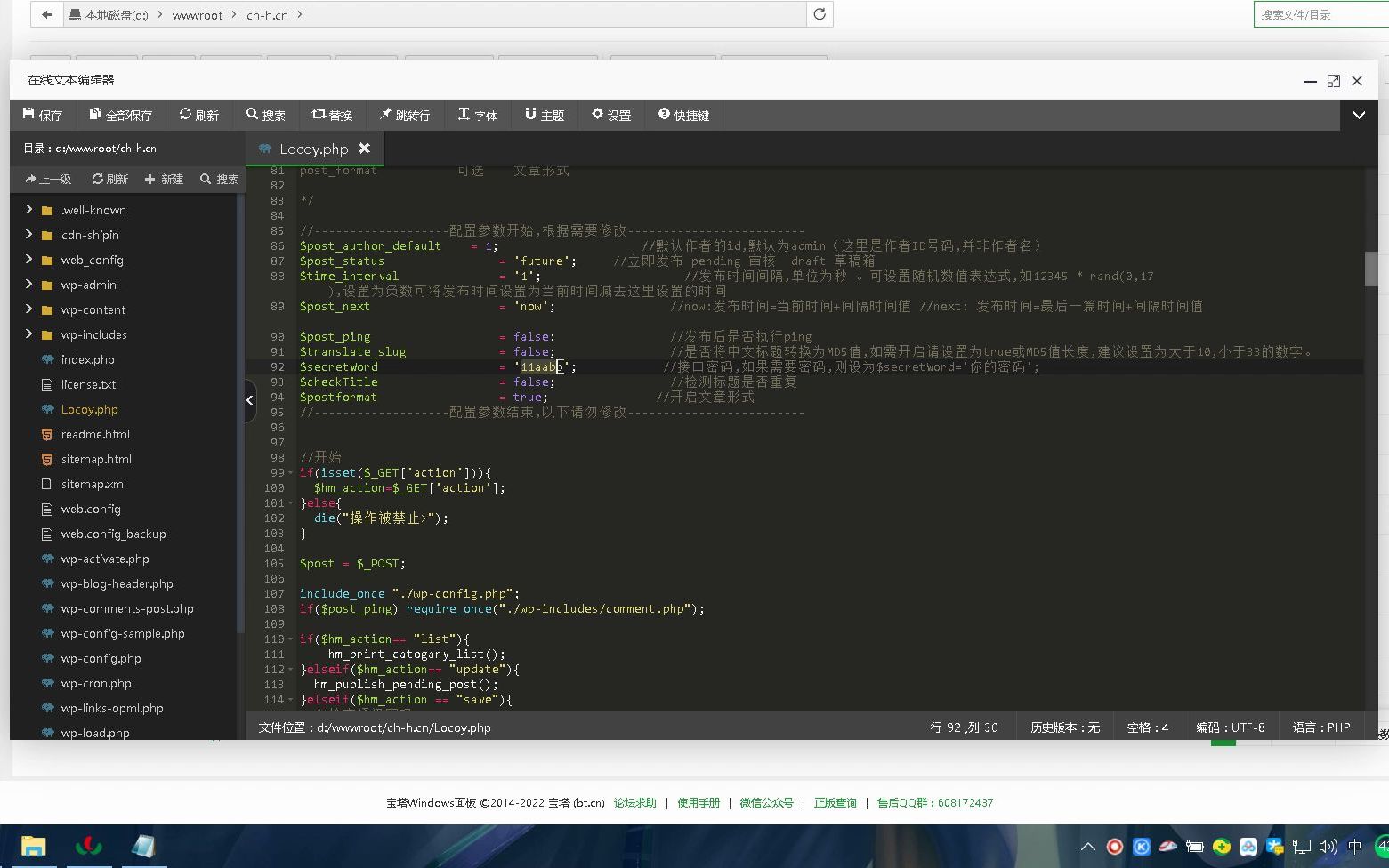Screen dimensions: 1389x868
Task: Open sitemap.xml in the file tree
Action: pyautogui.click(x=93, y=484)
